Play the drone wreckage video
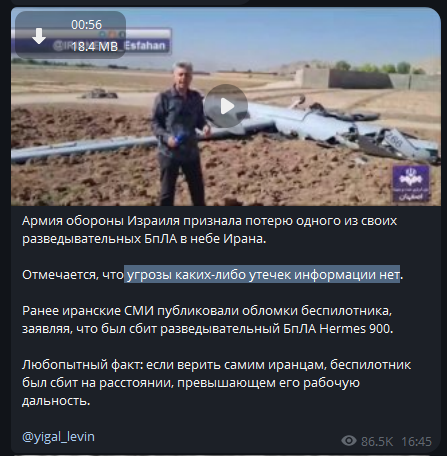 pyautogui.click(x=226, y=106)
